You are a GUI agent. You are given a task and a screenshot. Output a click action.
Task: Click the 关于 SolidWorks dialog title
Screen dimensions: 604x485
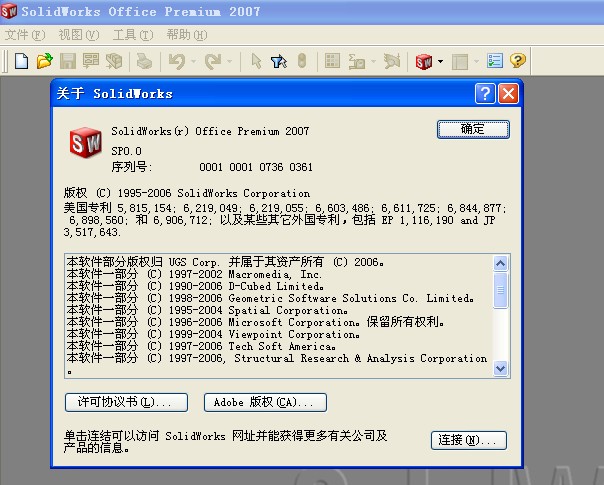(114, 94)
